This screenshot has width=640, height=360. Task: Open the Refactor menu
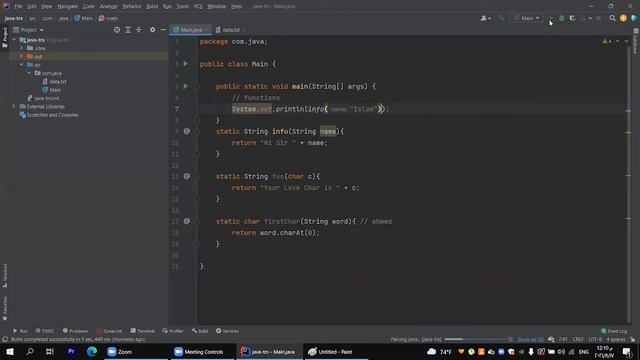[132, 6]
